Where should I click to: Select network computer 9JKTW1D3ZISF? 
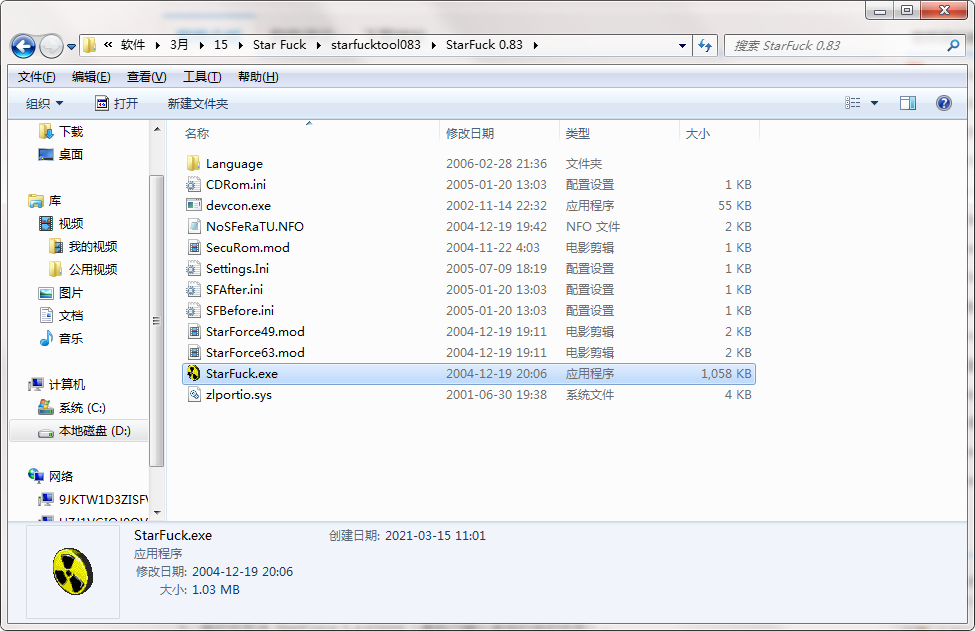pos(93,499)
